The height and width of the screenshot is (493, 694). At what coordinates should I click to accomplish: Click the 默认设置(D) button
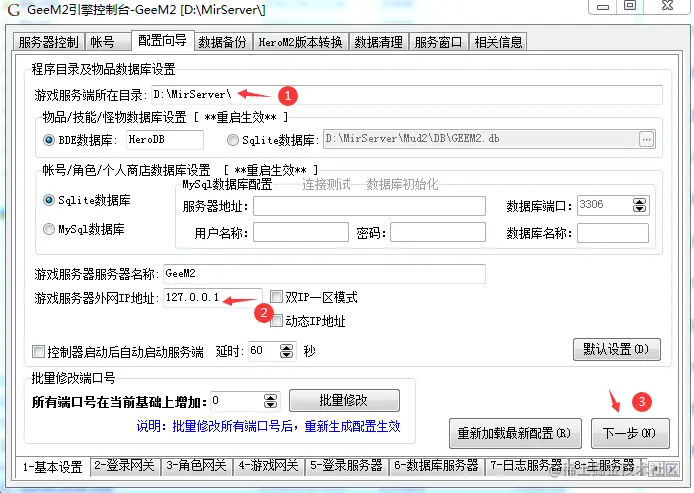pos(617,350)
